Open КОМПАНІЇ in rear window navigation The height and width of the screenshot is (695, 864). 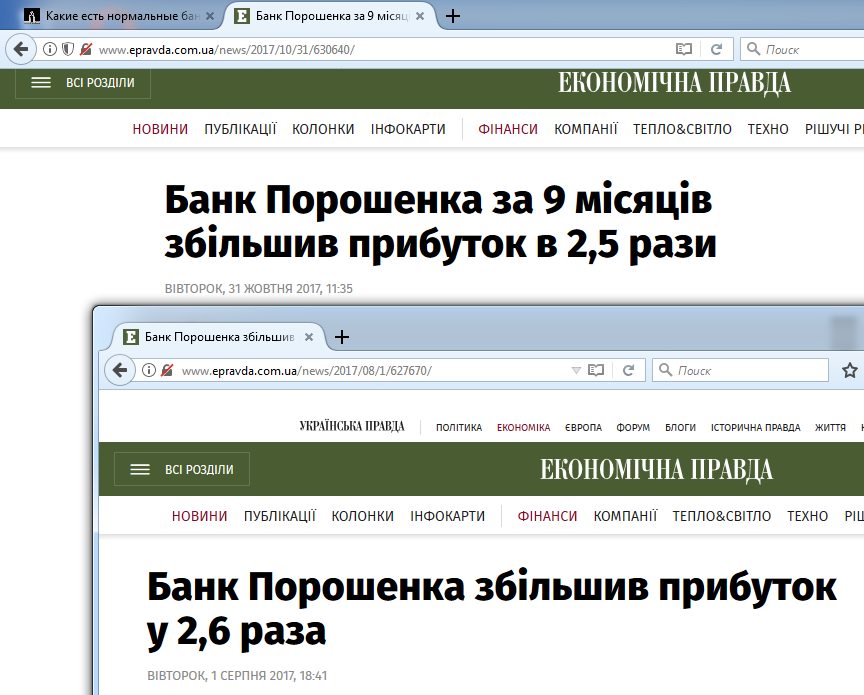point(586,129)
